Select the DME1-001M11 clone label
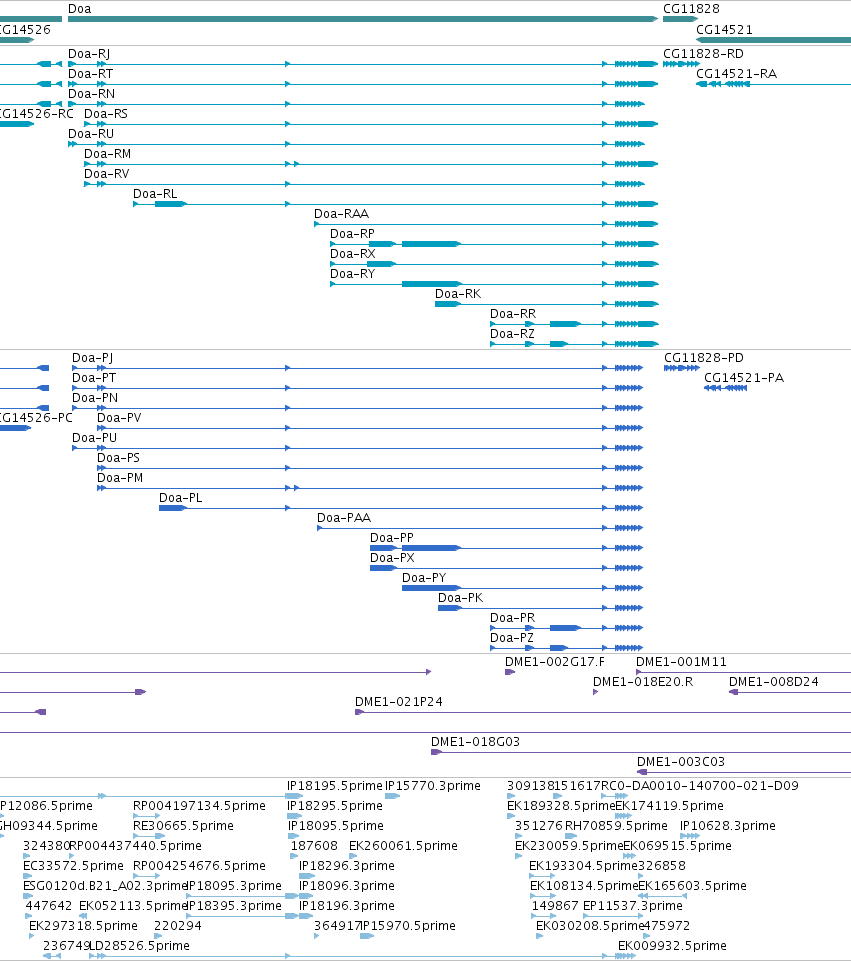The height and width of the screenshot is (961, 851). [681, 662]
